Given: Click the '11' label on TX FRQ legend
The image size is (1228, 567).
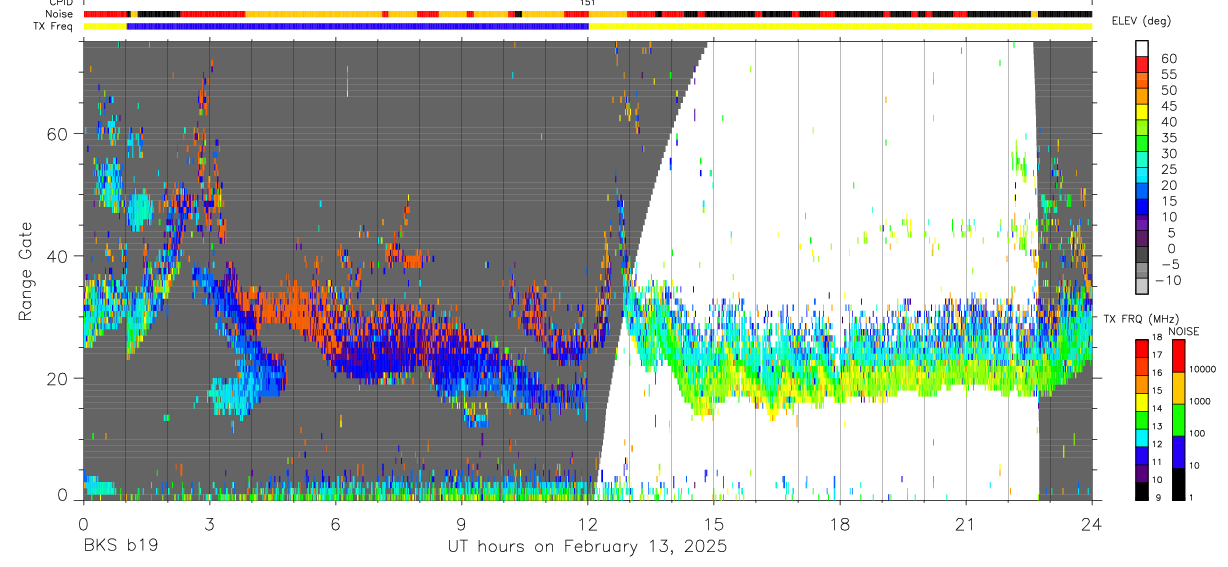Looking at the screenshot, I should point(1155,463).
